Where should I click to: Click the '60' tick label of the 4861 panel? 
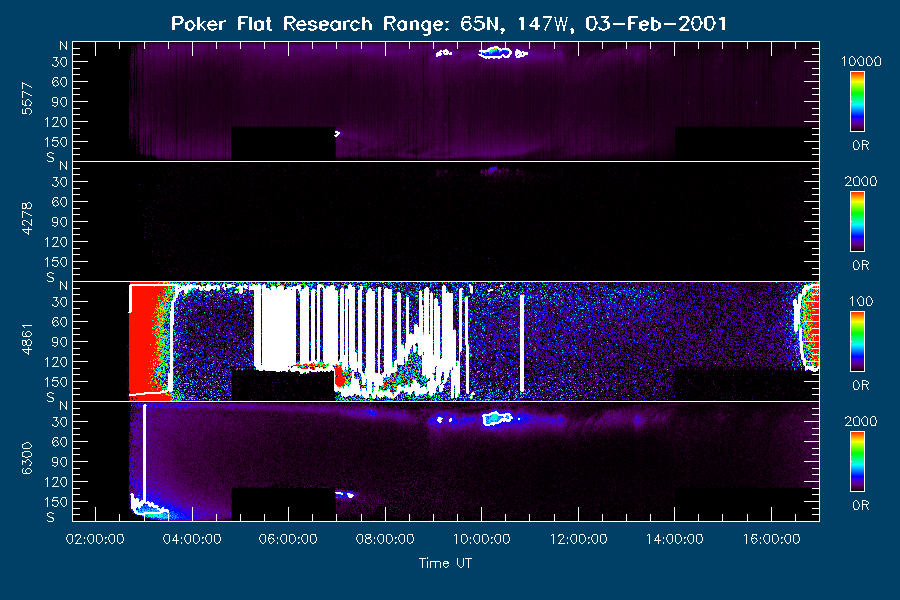(x=59, y=322)
